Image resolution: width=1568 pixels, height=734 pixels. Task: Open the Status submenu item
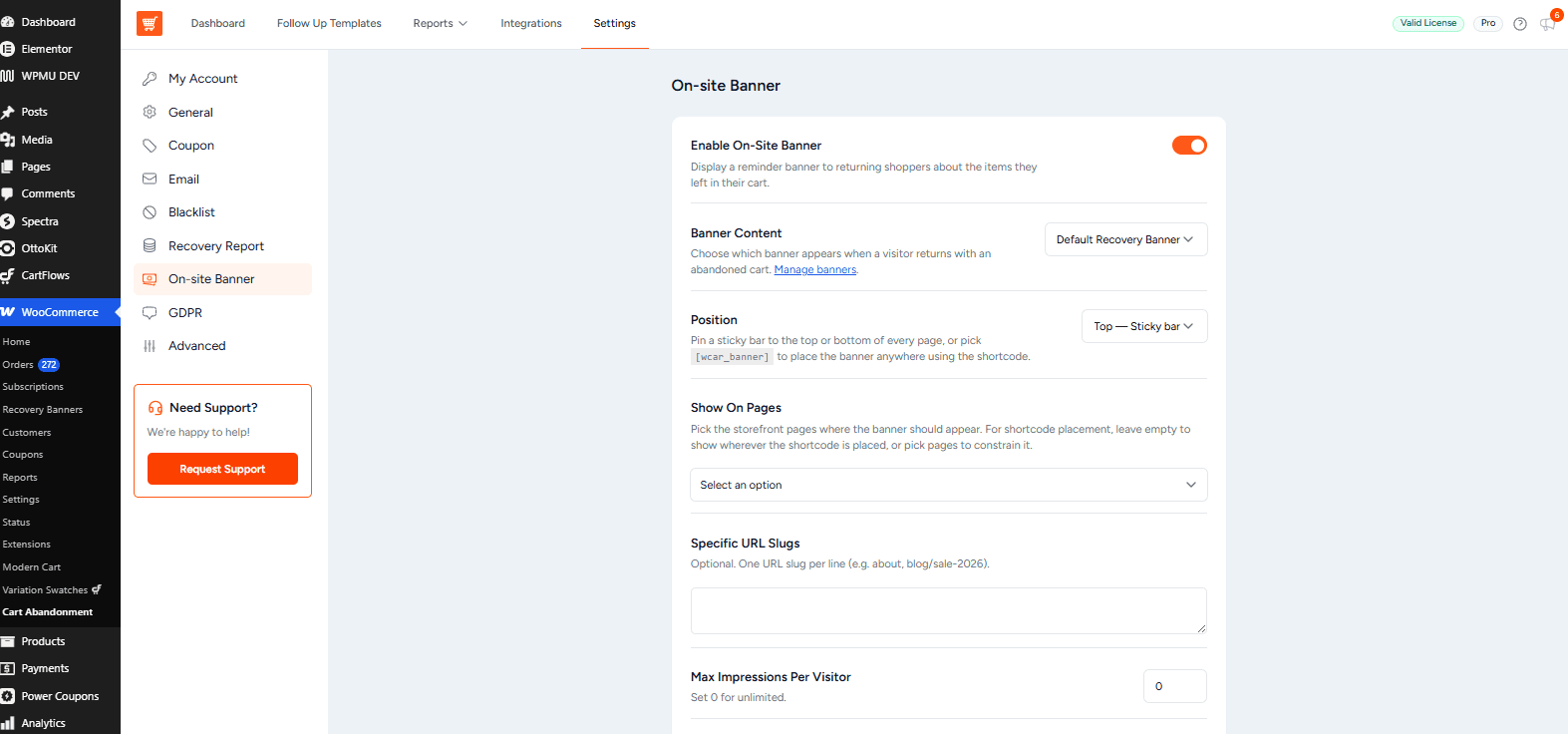(x=17, y=523)
